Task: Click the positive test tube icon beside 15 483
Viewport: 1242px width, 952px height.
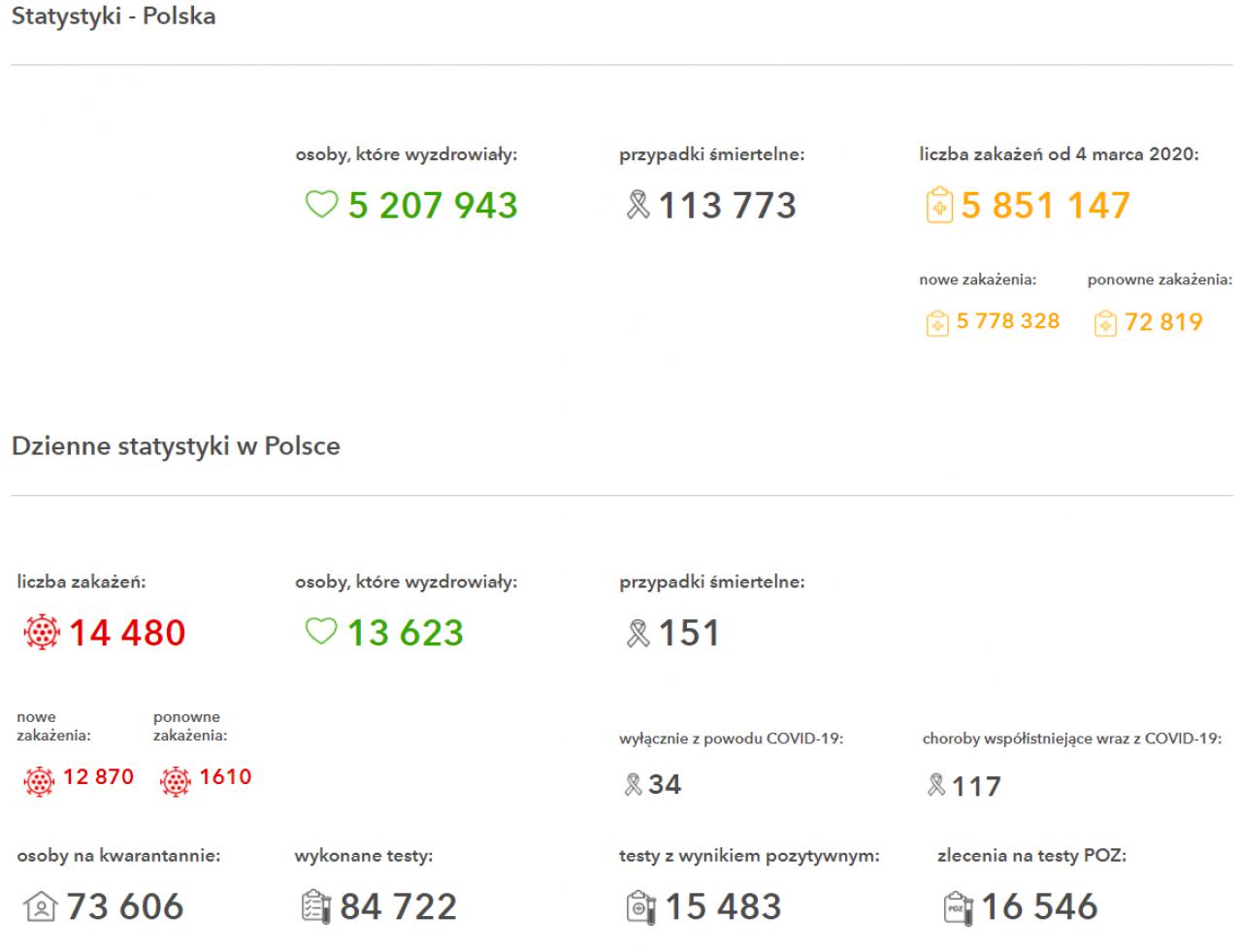Action: [x=641, y=906]
